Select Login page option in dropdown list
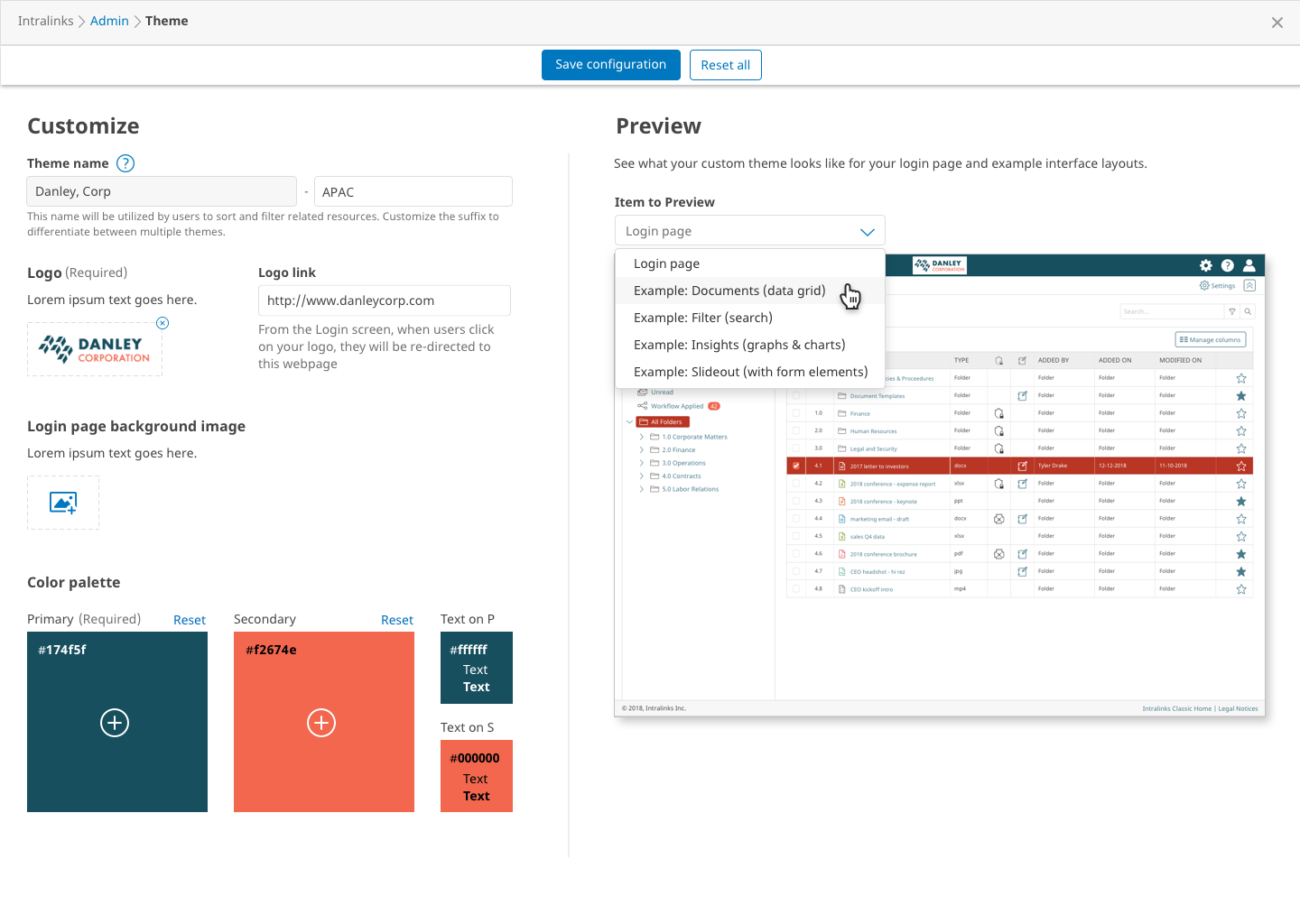Image resolution: width=1300 pixels, height=924 pixels. click(750, 263)
